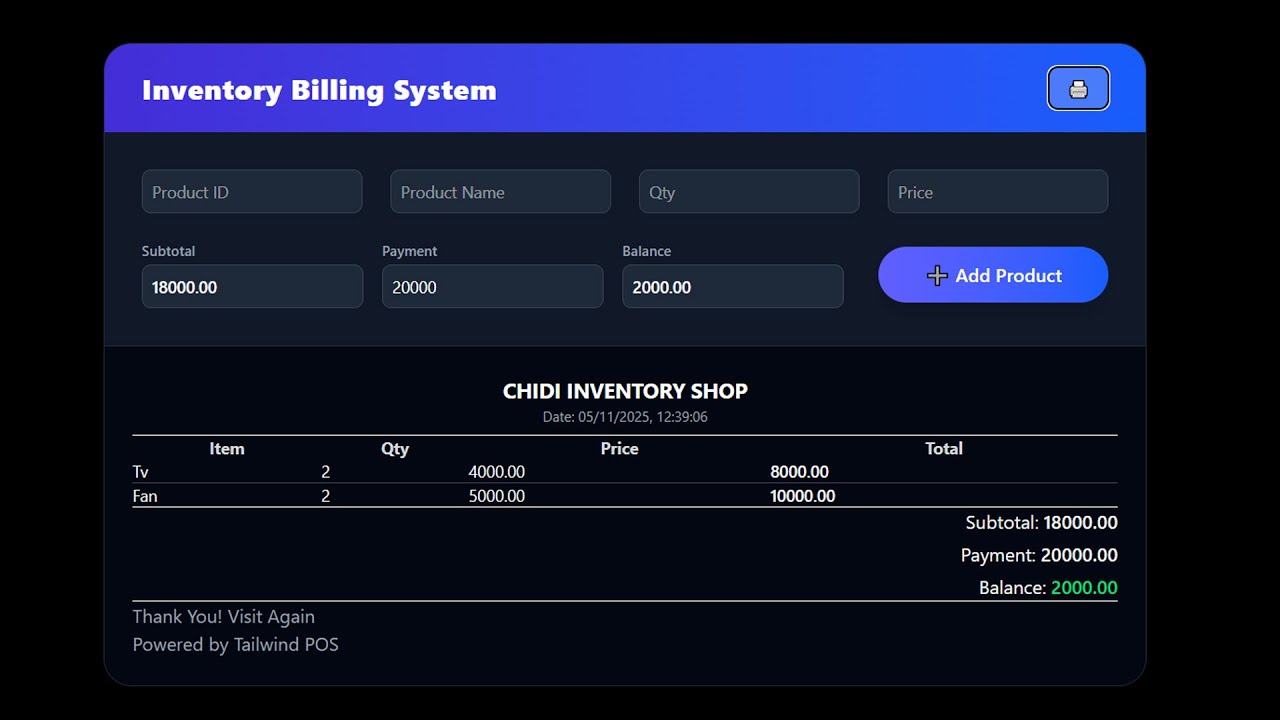Click the green balance amount 2000.00
This screenshot has width=1280, height=720.
pyautogui.click(x=1084, y=588)
